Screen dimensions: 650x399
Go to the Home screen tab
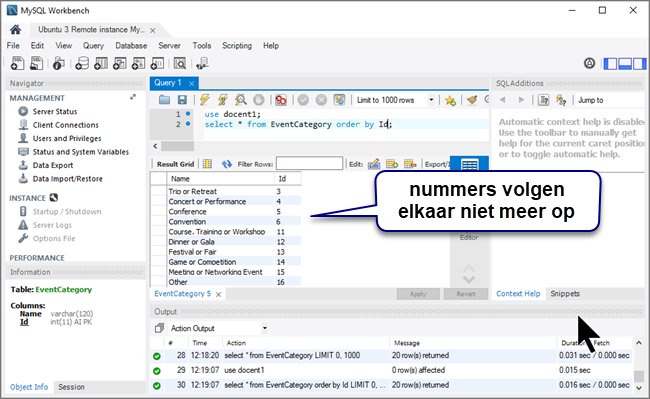click(15, 30)
